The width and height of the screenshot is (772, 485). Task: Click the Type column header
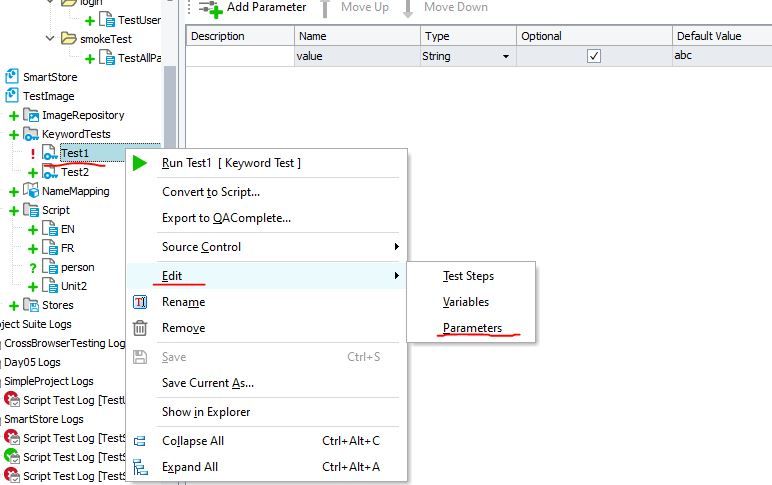[468, 36]
